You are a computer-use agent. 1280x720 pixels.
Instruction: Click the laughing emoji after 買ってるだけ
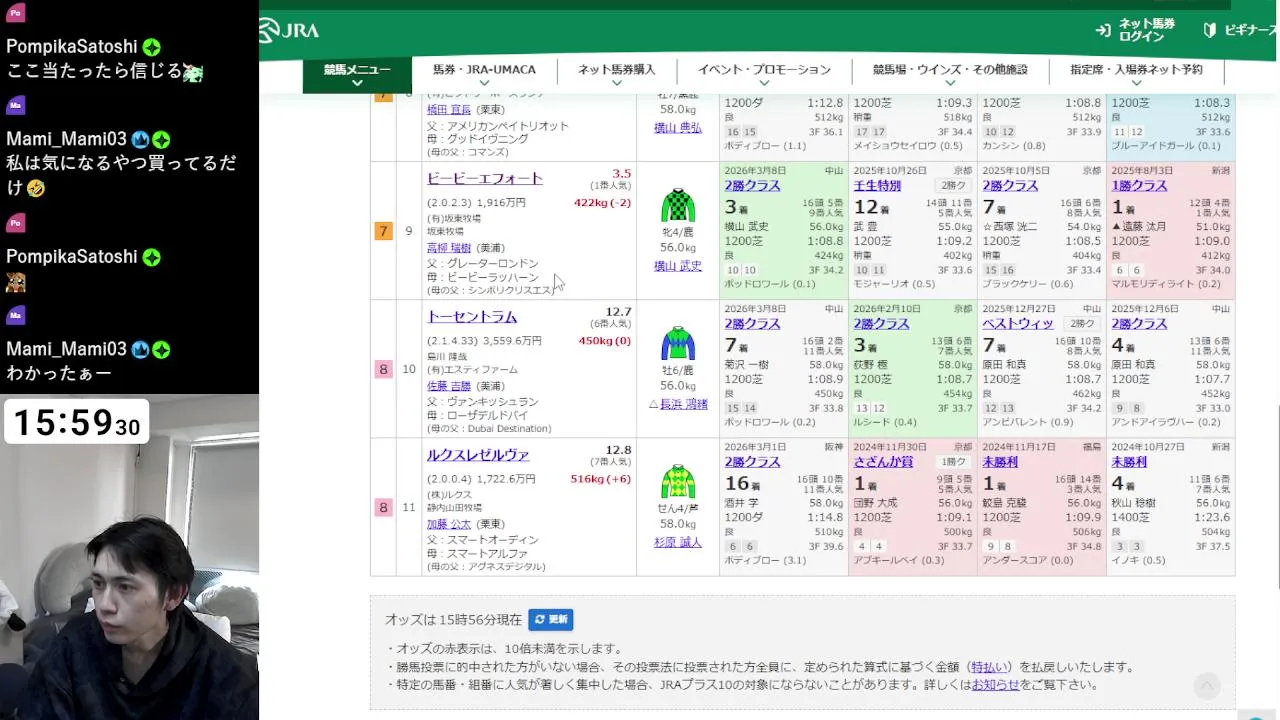tap(36, 188)
